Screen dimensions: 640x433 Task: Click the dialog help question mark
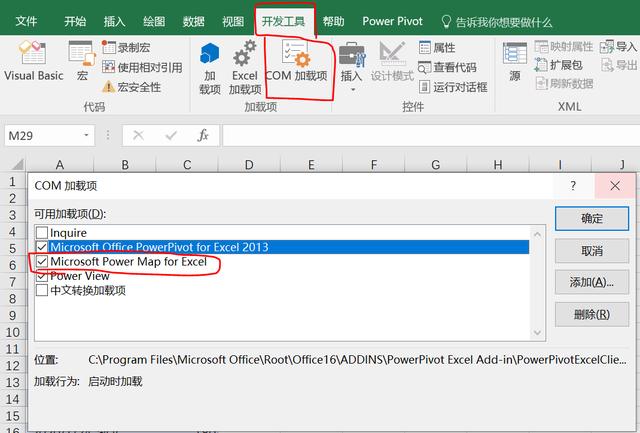point(573,186)
